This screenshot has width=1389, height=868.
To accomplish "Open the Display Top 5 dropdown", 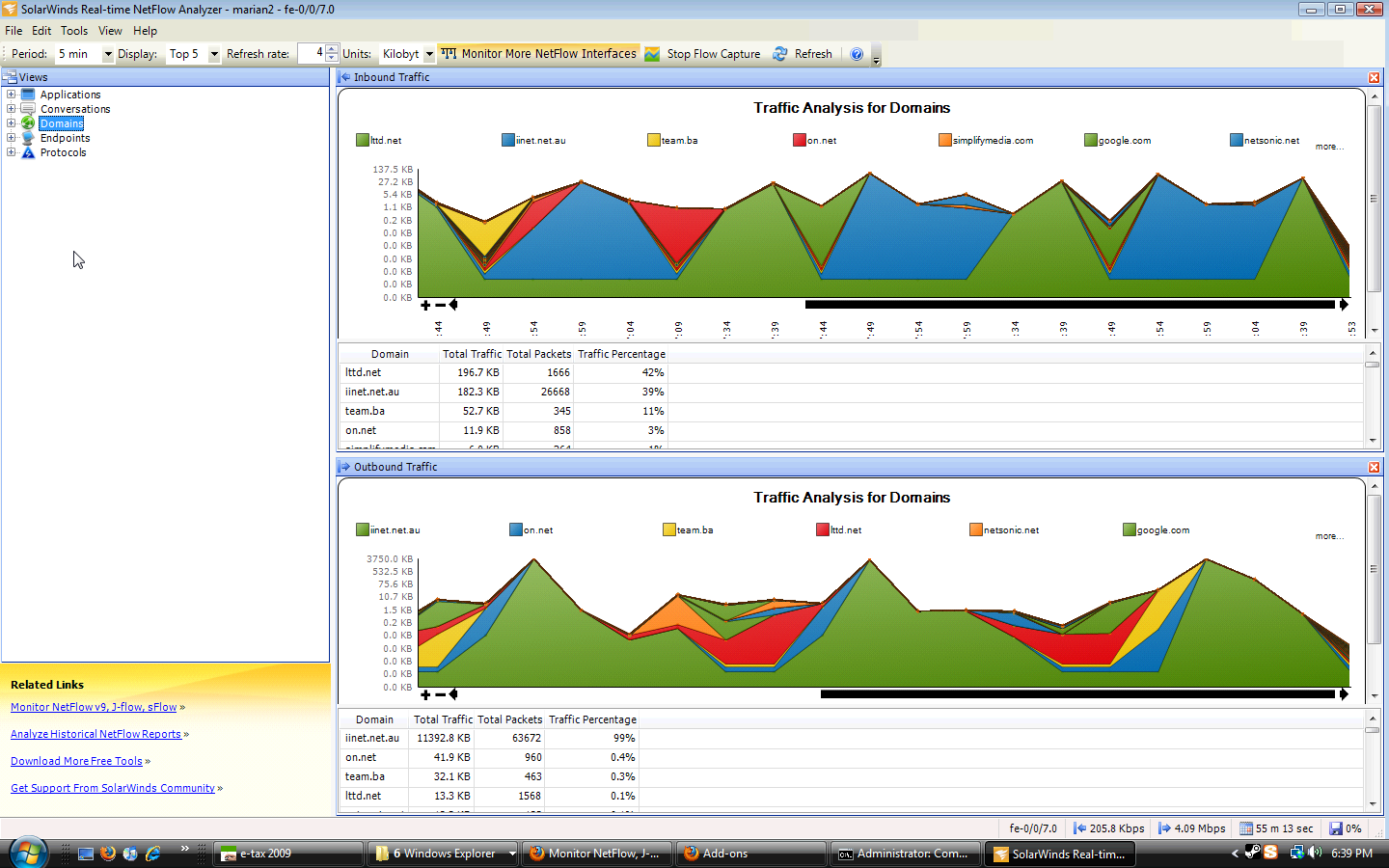I will coord(214,54).
